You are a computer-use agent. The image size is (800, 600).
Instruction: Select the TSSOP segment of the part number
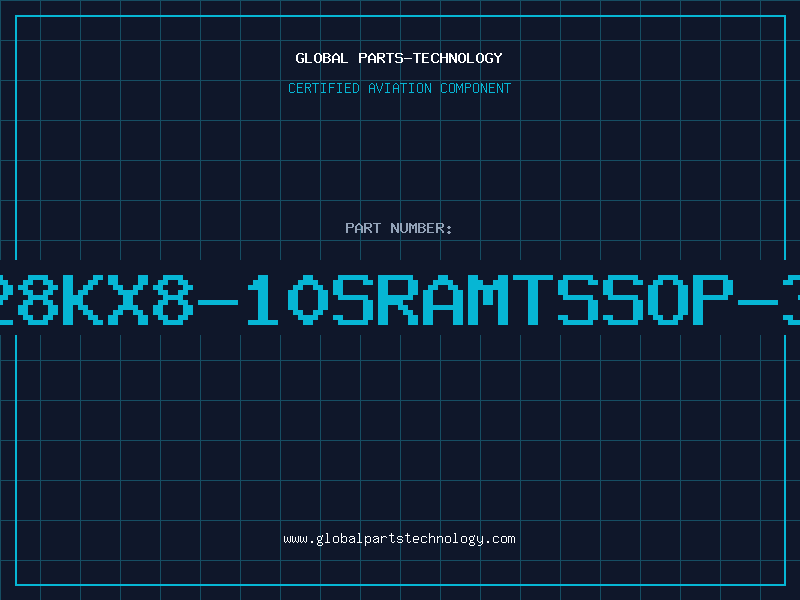point(622,299)
